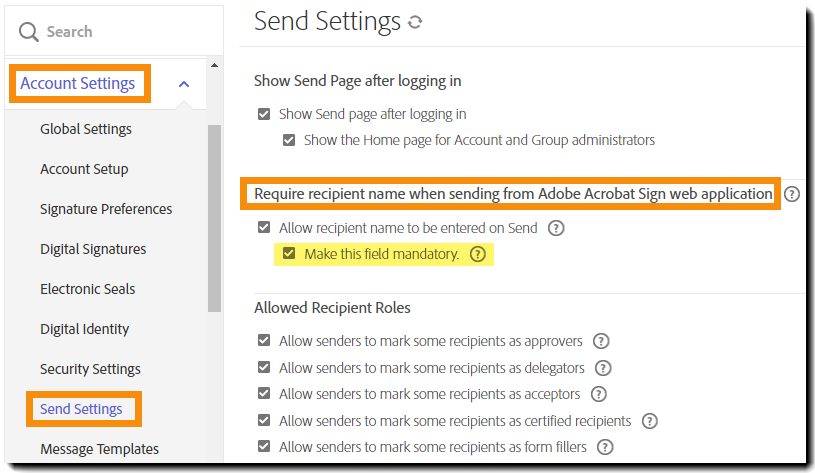Click the refresh icon beside Send Settings
Viewport: 815px width, 473px height.
(x=415, y=22)
